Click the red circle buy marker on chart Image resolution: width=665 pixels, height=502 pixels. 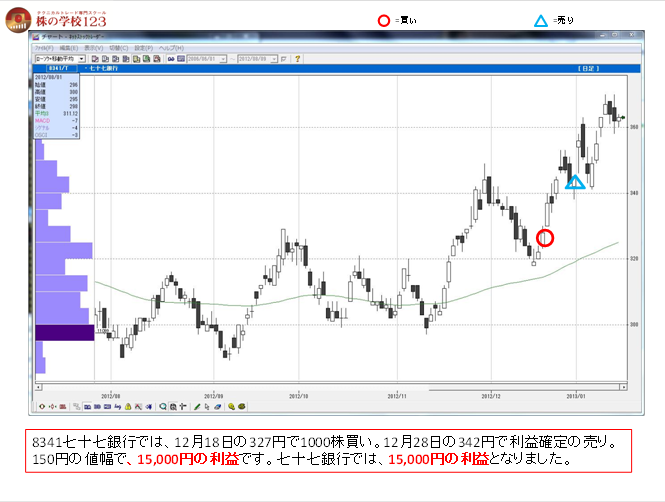[545, 237]
